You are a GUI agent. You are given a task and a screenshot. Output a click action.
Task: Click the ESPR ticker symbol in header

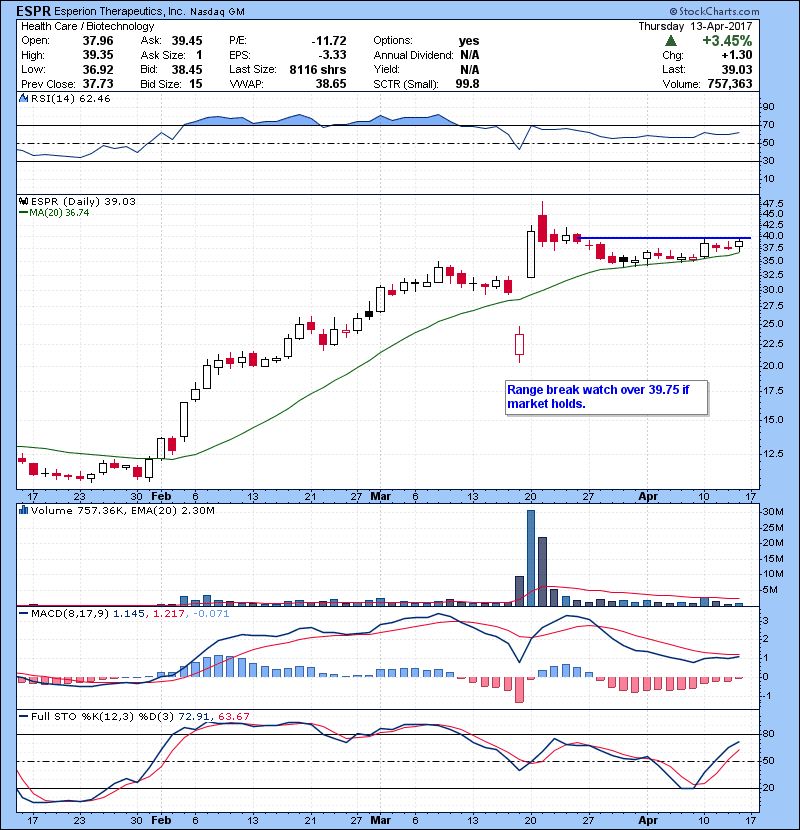[33, 11]
